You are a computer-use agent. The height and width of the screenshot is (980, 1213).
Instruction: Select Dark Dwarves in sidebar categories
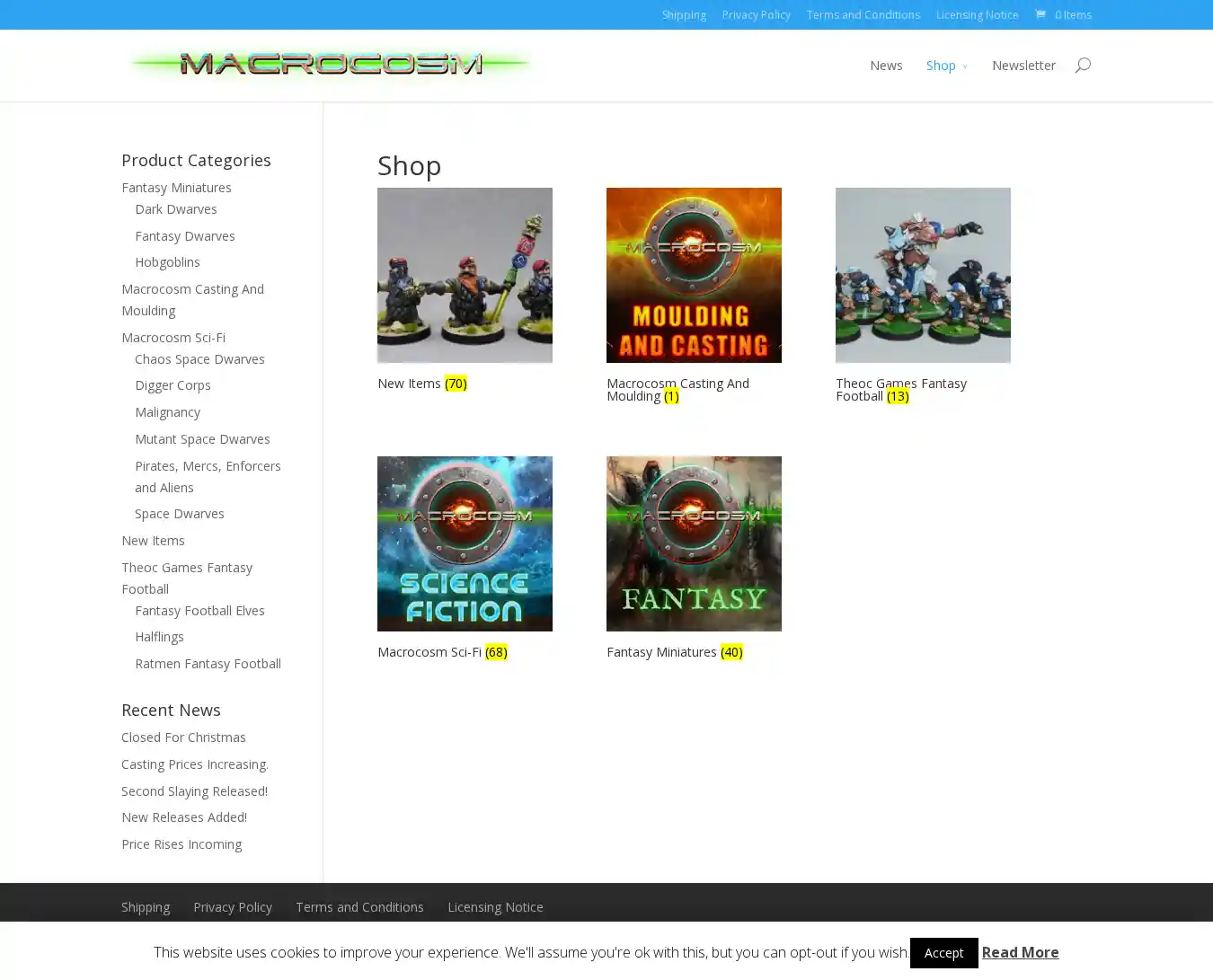pyautogui.click(x=175, y=209)
